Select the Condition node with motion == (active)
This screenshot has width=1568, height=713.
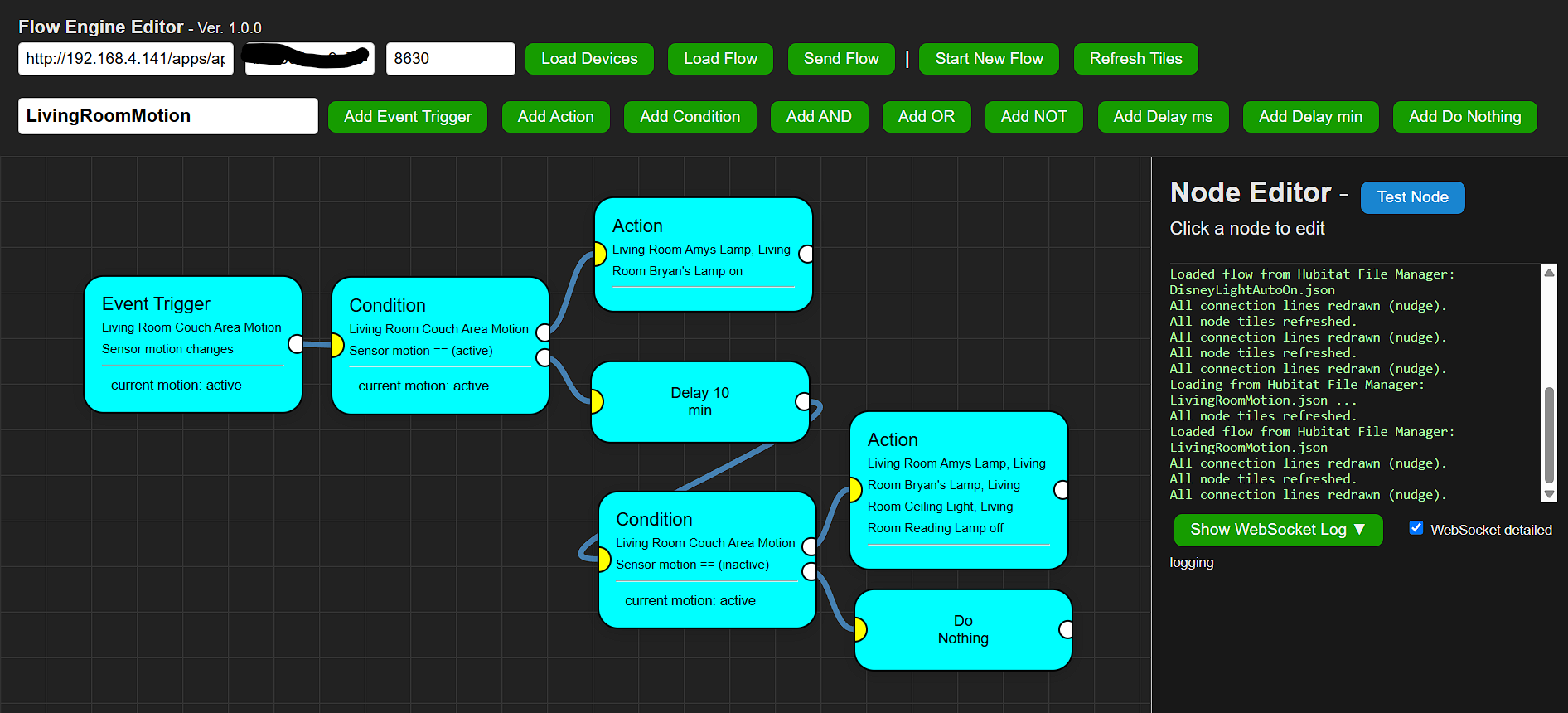pos(440,346)
